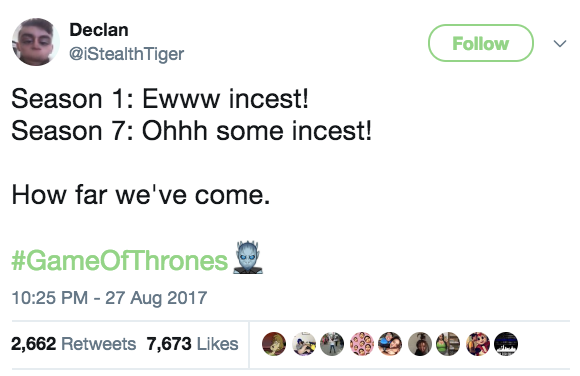Open the tweet options chevron menu
The height and width of the screenshot is (376, 580).
(560, 44)
